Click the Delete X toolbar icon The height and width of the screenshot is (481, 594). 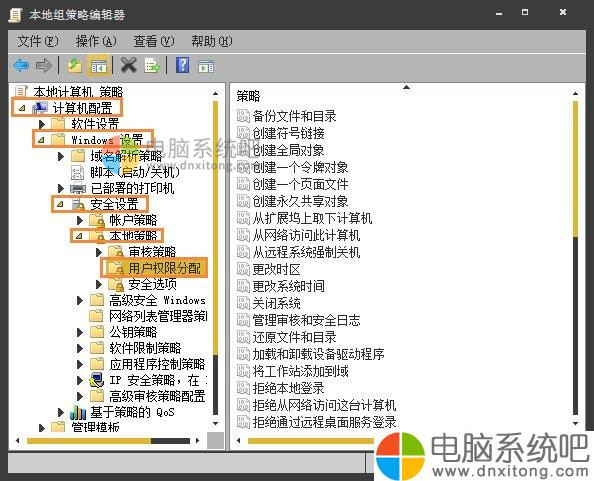[x=128, y=65]
